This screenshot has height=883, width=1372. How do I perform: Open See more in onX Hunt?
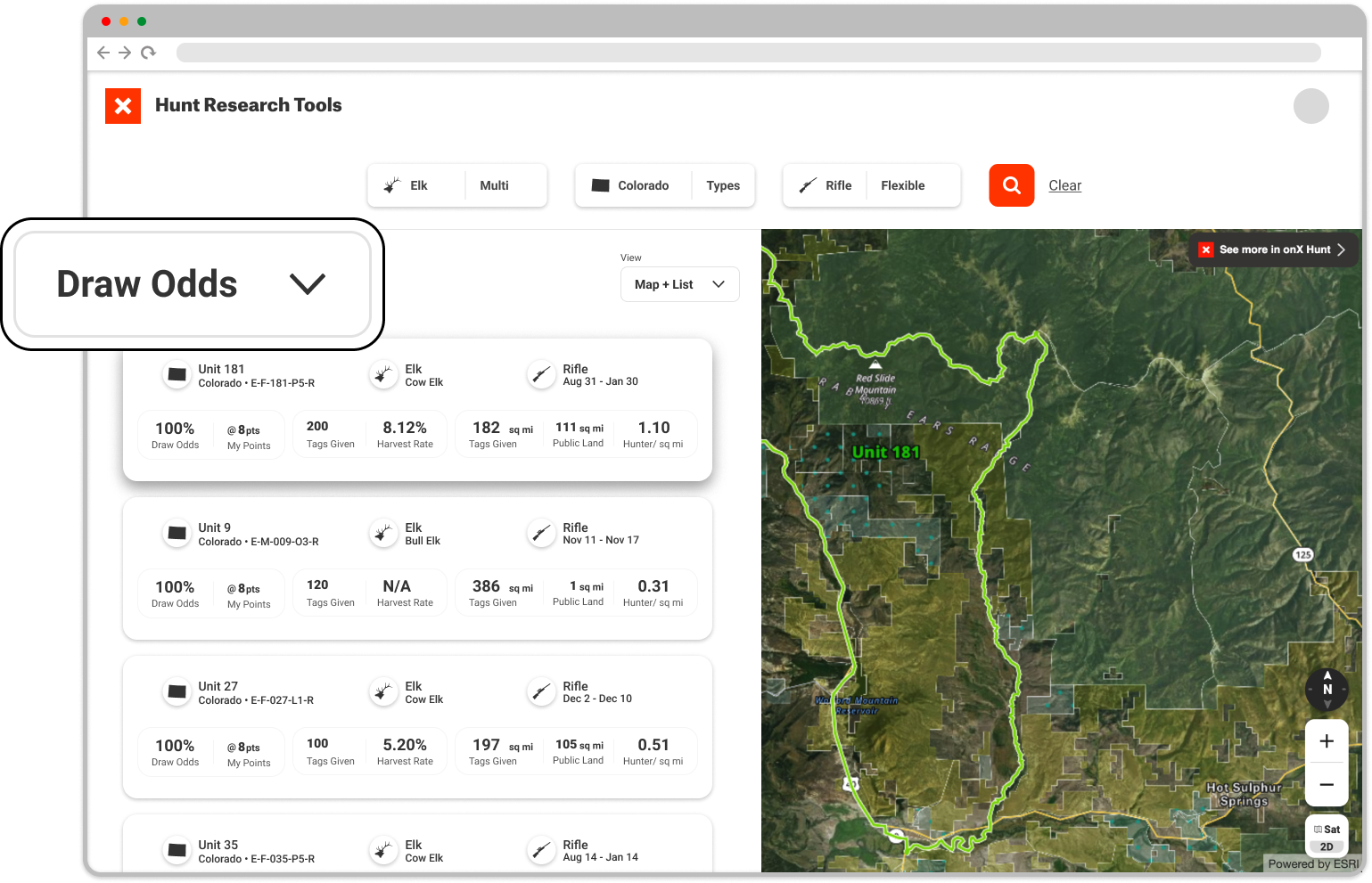(x=1274, y=249)
